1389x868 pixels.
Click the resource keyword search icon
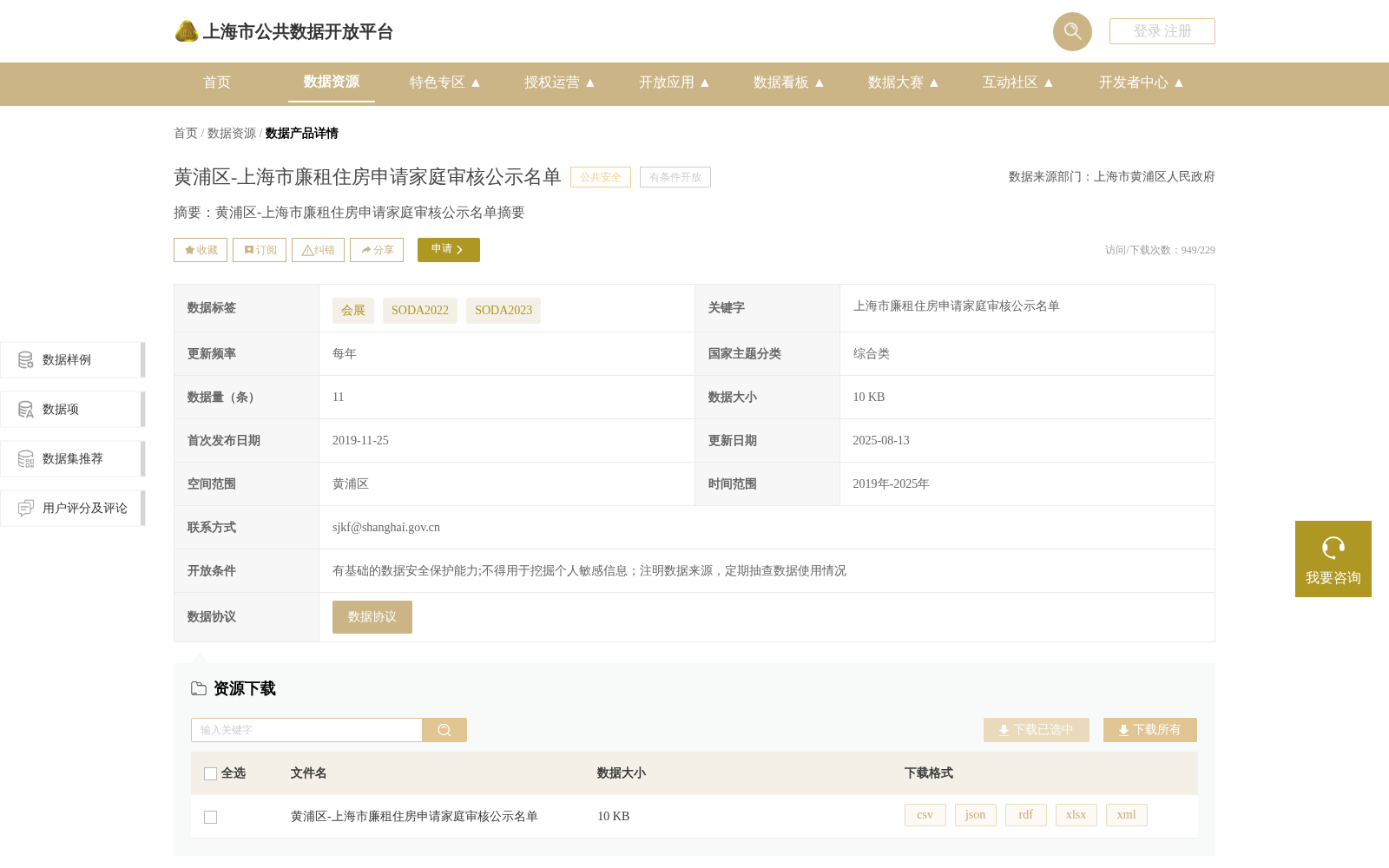(444, 730)
